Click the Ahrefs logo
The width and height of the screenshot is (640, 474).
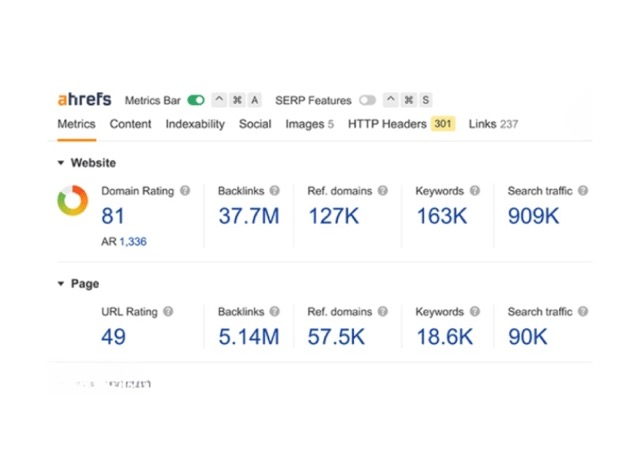click(x=84, y=100)
